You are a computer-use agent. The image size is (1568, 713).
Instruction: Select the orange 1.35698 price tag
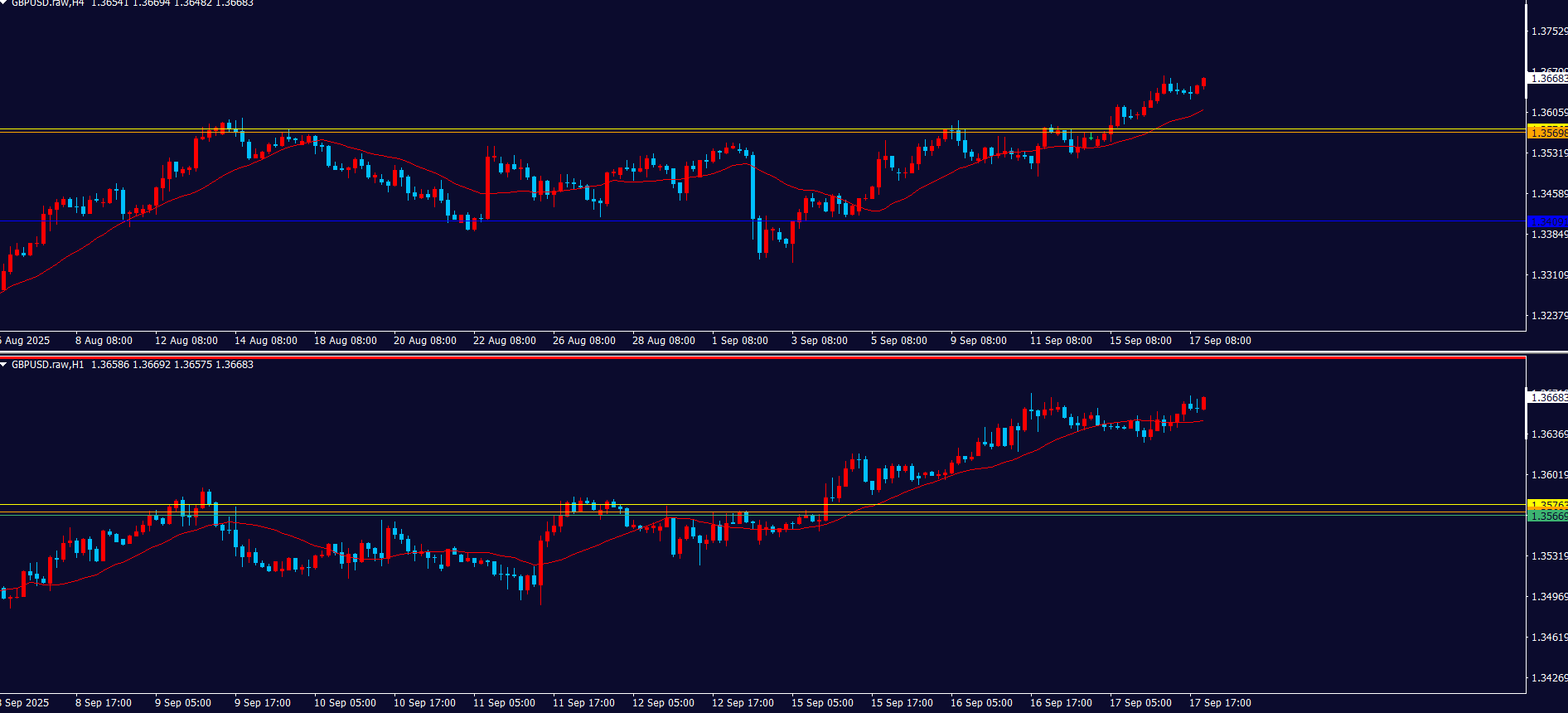[1547, 133]
